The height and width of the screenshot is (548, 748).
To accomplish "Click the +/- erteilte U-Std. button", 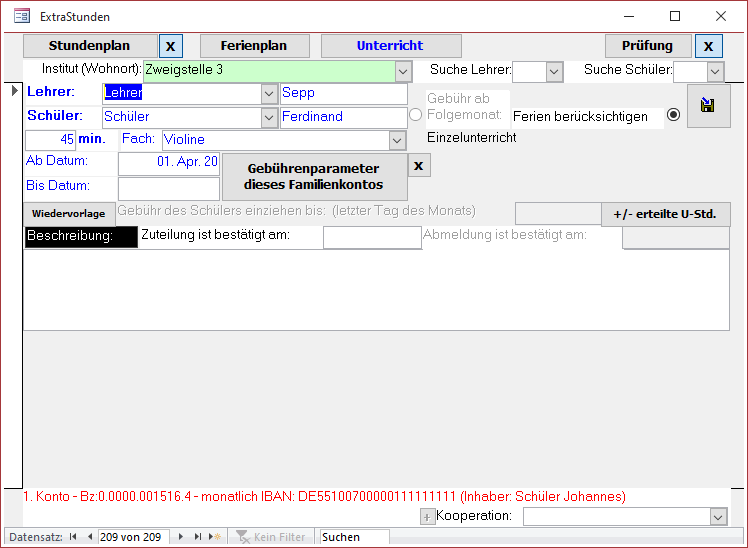I will pyautogui.click(x=665, y=214).
